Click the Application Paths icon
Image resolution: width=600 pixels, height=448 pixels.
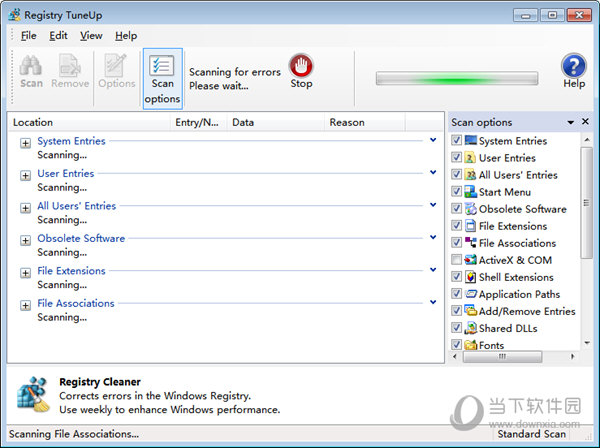point(470,294)
